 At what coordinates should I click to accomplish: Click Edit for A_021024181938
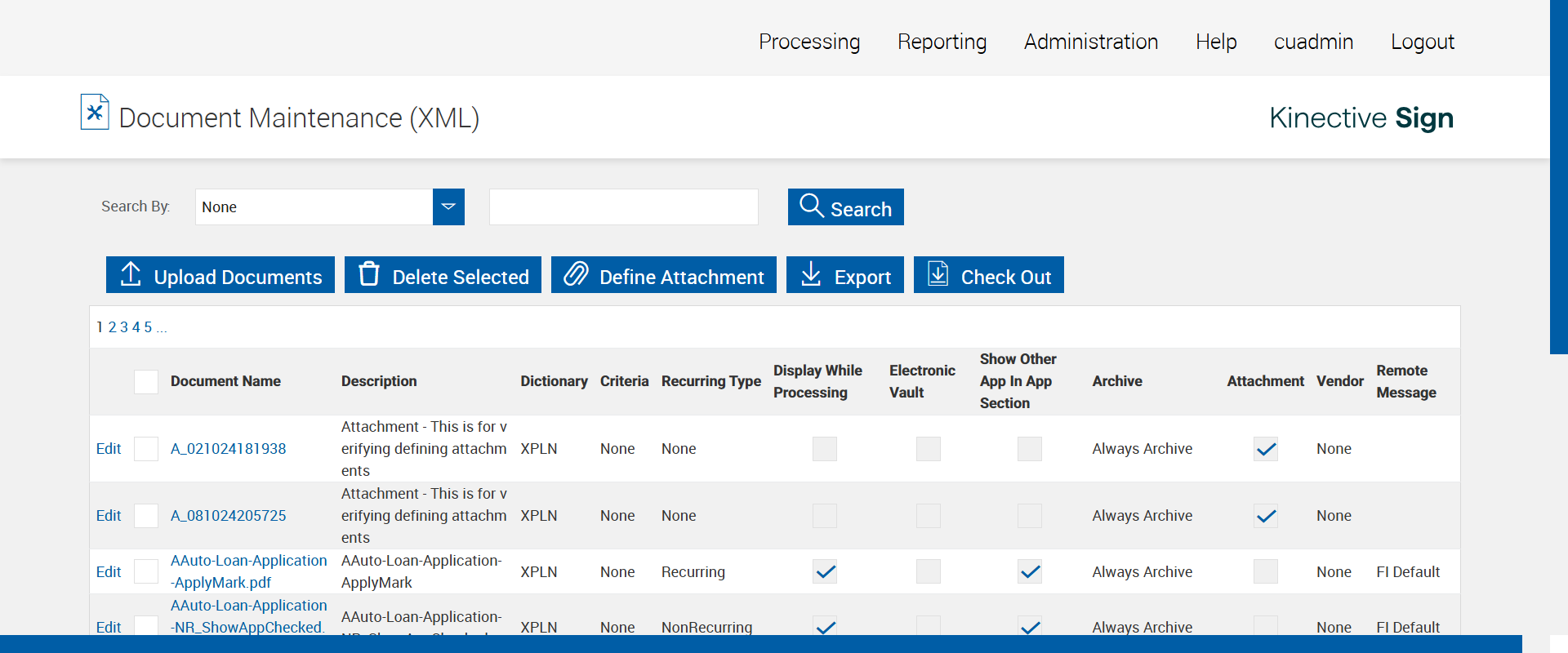coord(109,449)
